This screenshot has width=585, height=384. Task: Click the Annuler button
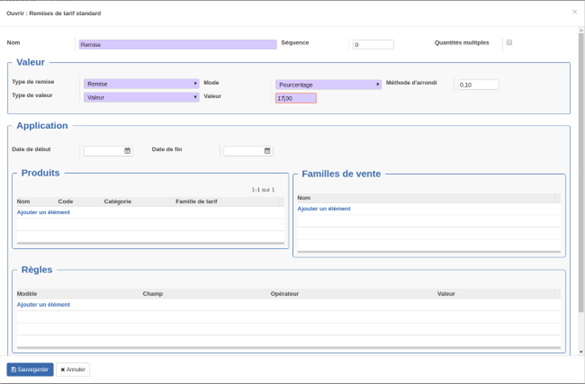(73, 369)
